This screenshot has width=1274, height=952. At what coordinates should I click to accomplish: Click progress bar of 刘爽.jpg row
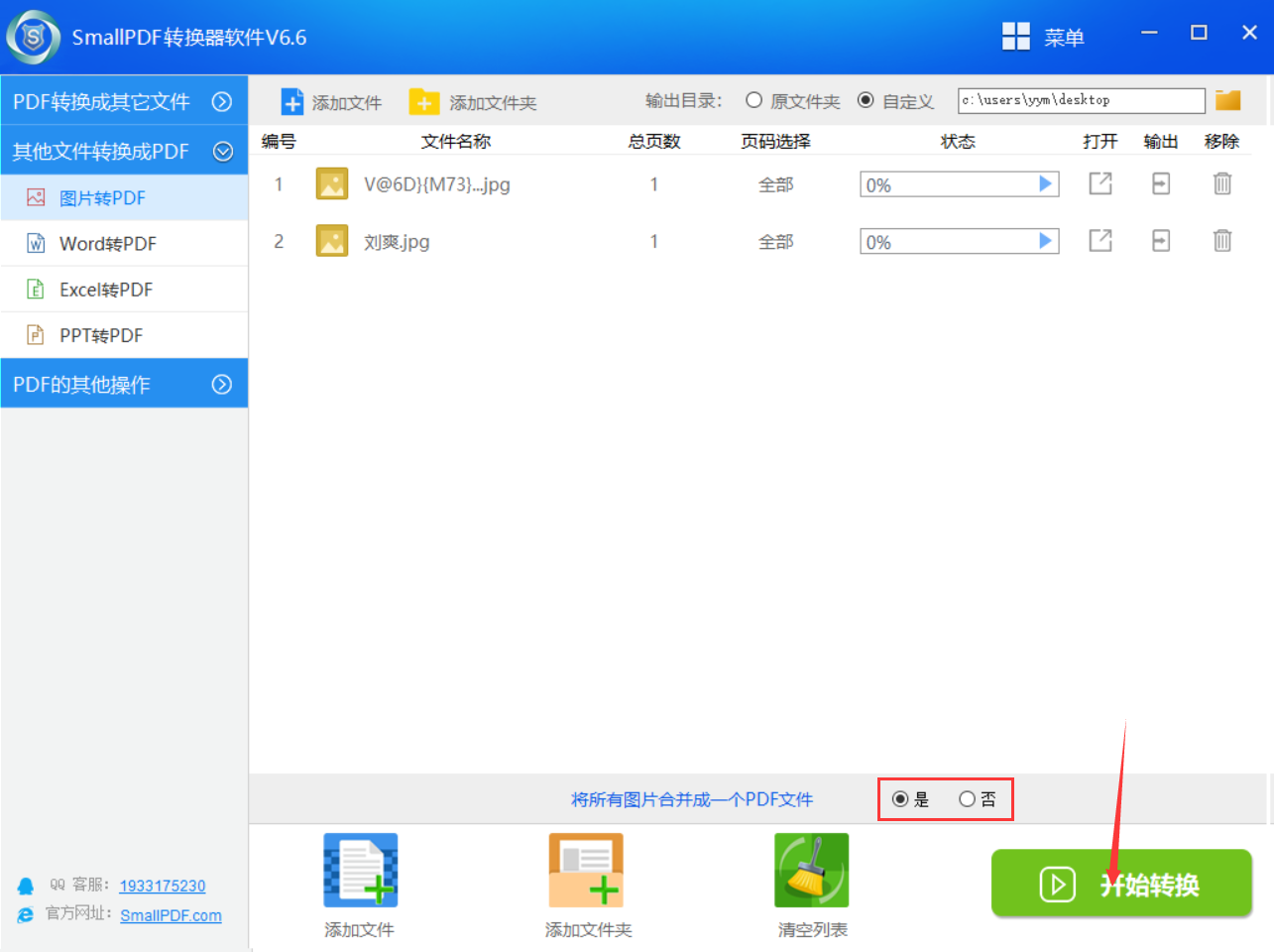point(960,241)
